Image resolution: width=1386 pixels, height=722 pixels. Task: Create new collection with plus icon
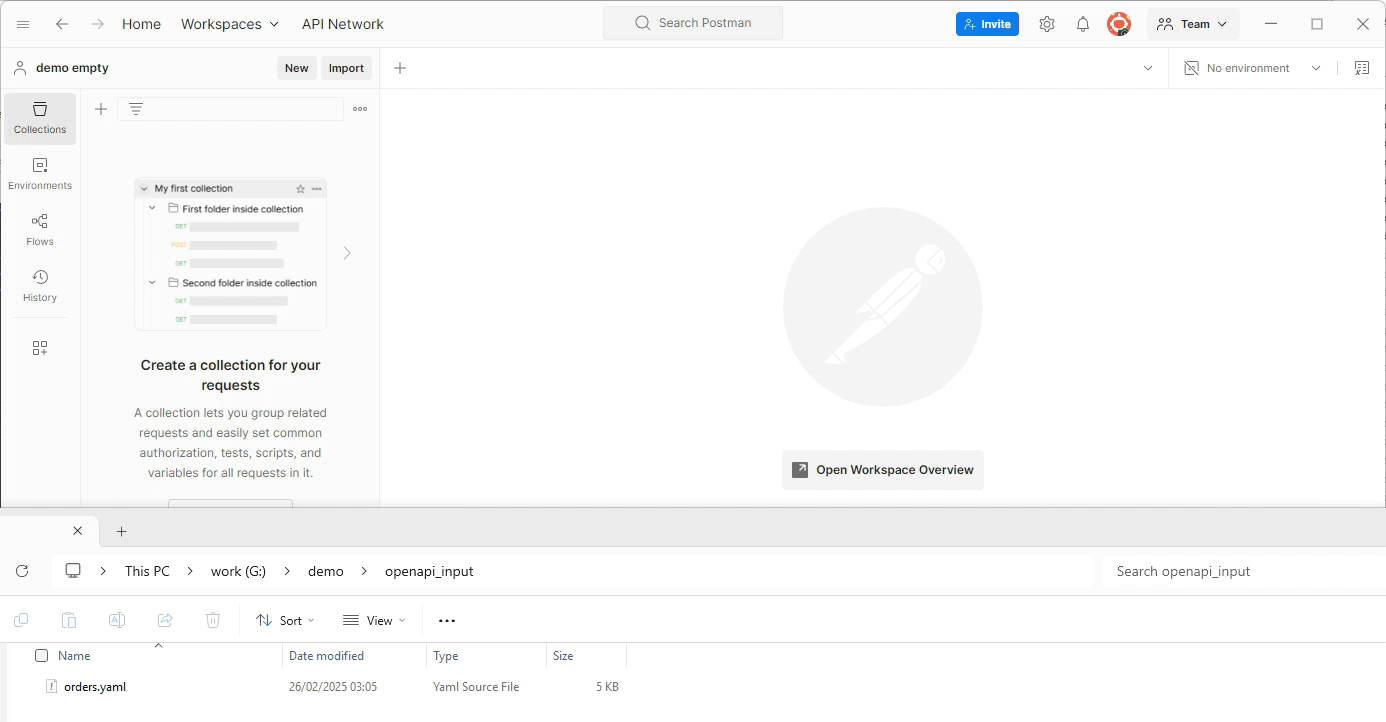pyautogui.click(x=101, y=109)
